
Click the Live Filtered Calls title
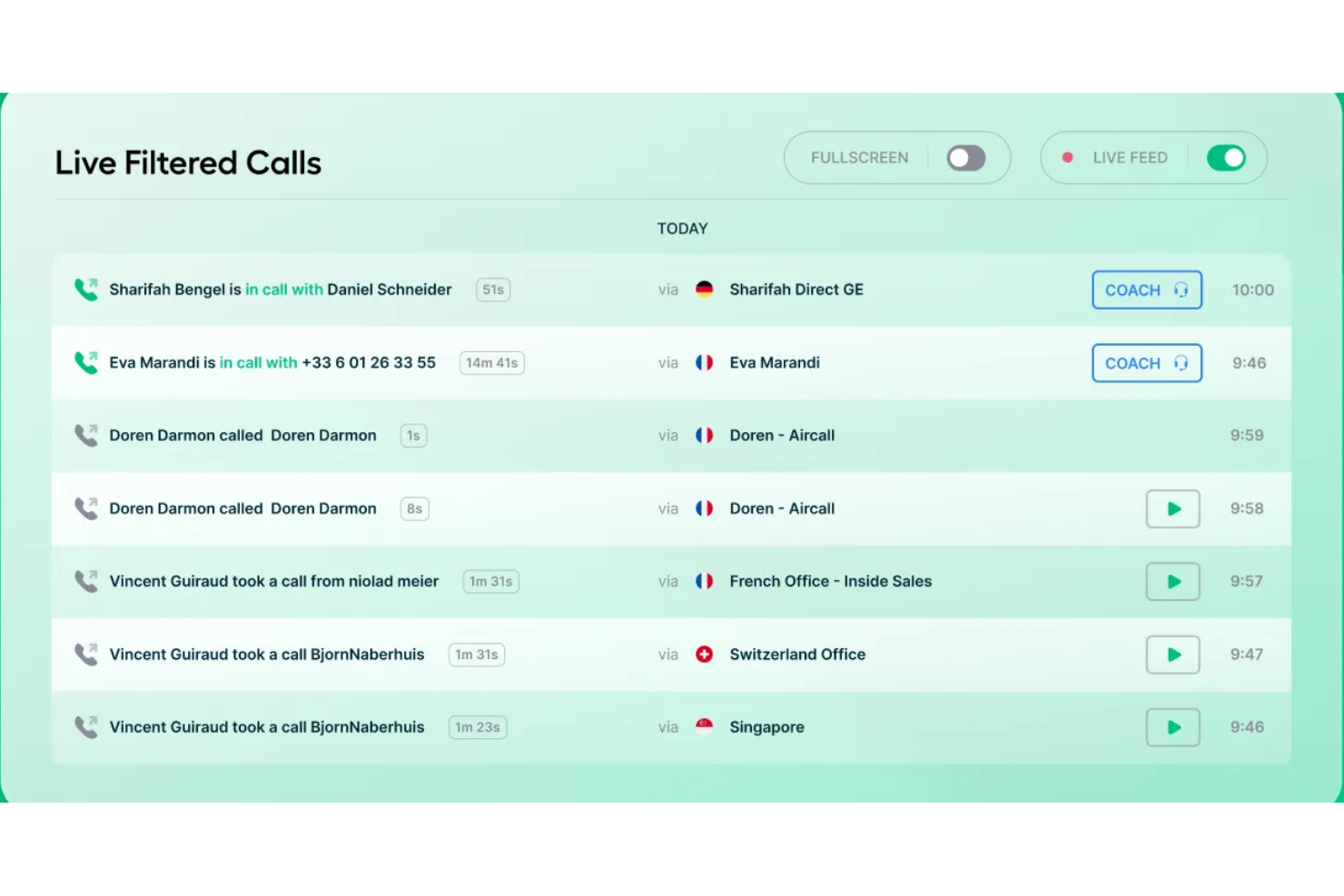(x=188, y=162)
